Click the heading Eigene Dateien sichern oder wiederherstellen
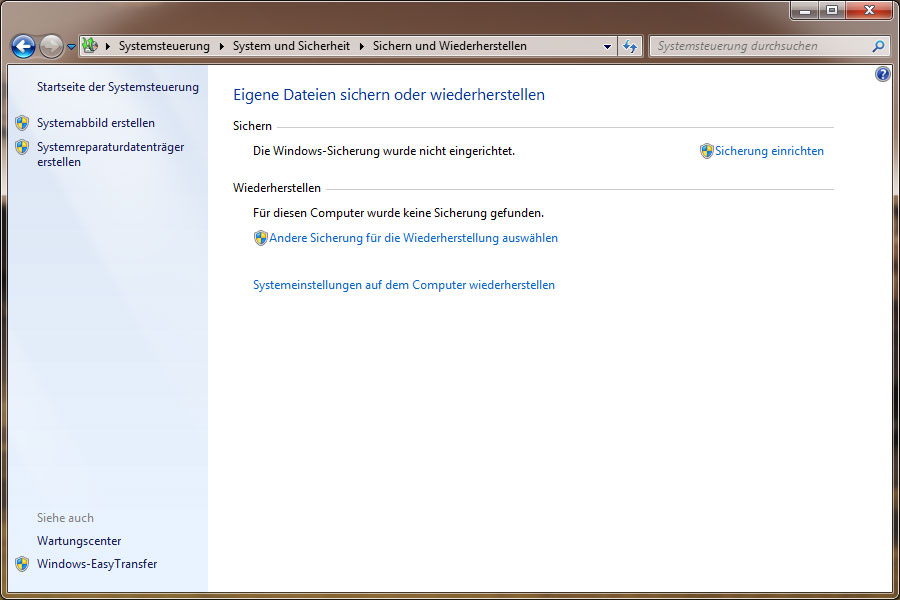The height and width of the screenshot is (600, 900). [389, 95]
